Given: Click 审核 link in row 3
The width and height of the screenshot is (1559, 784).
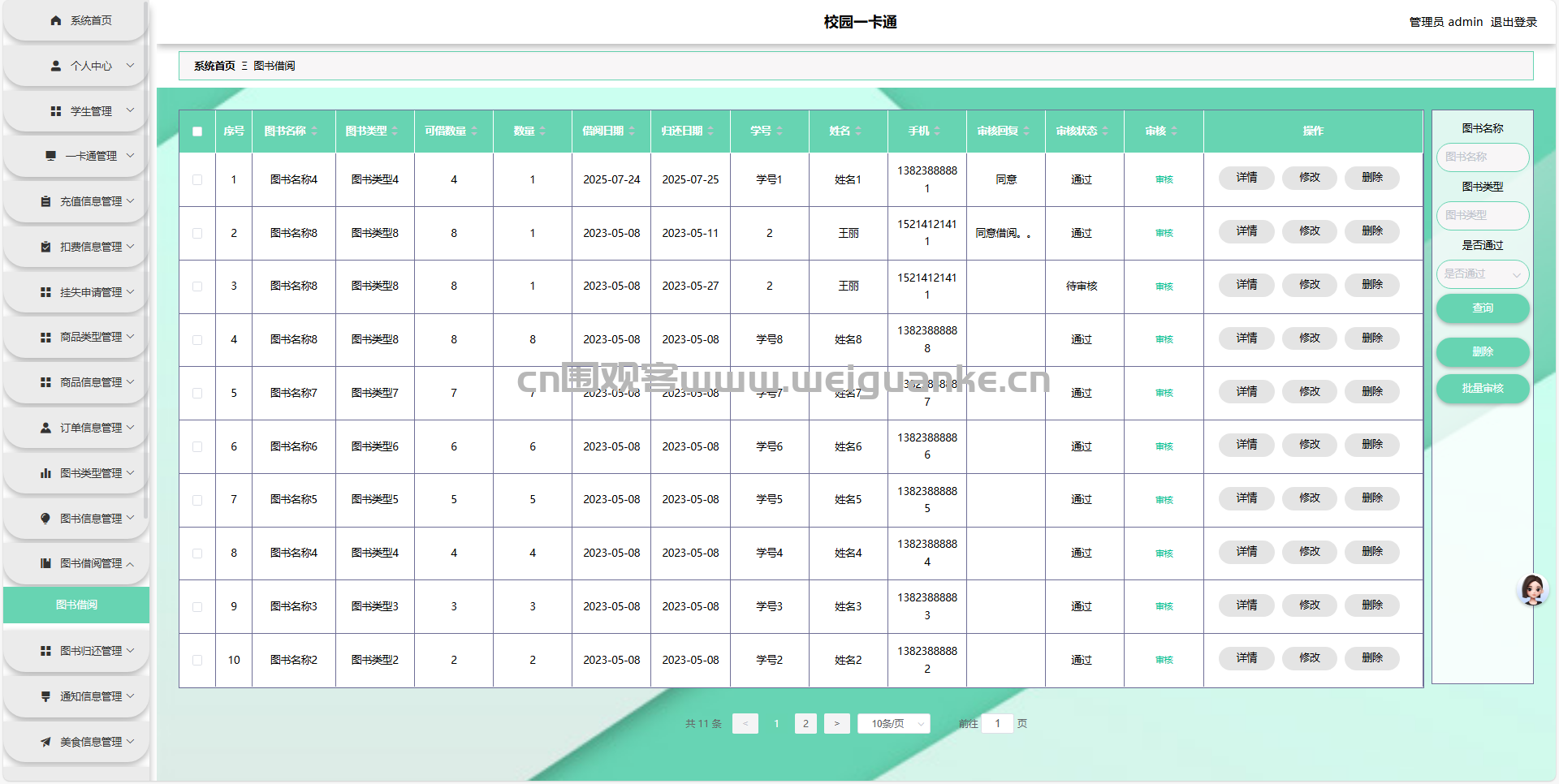Looking at the screenshot, I should (x=1164, y=286).
